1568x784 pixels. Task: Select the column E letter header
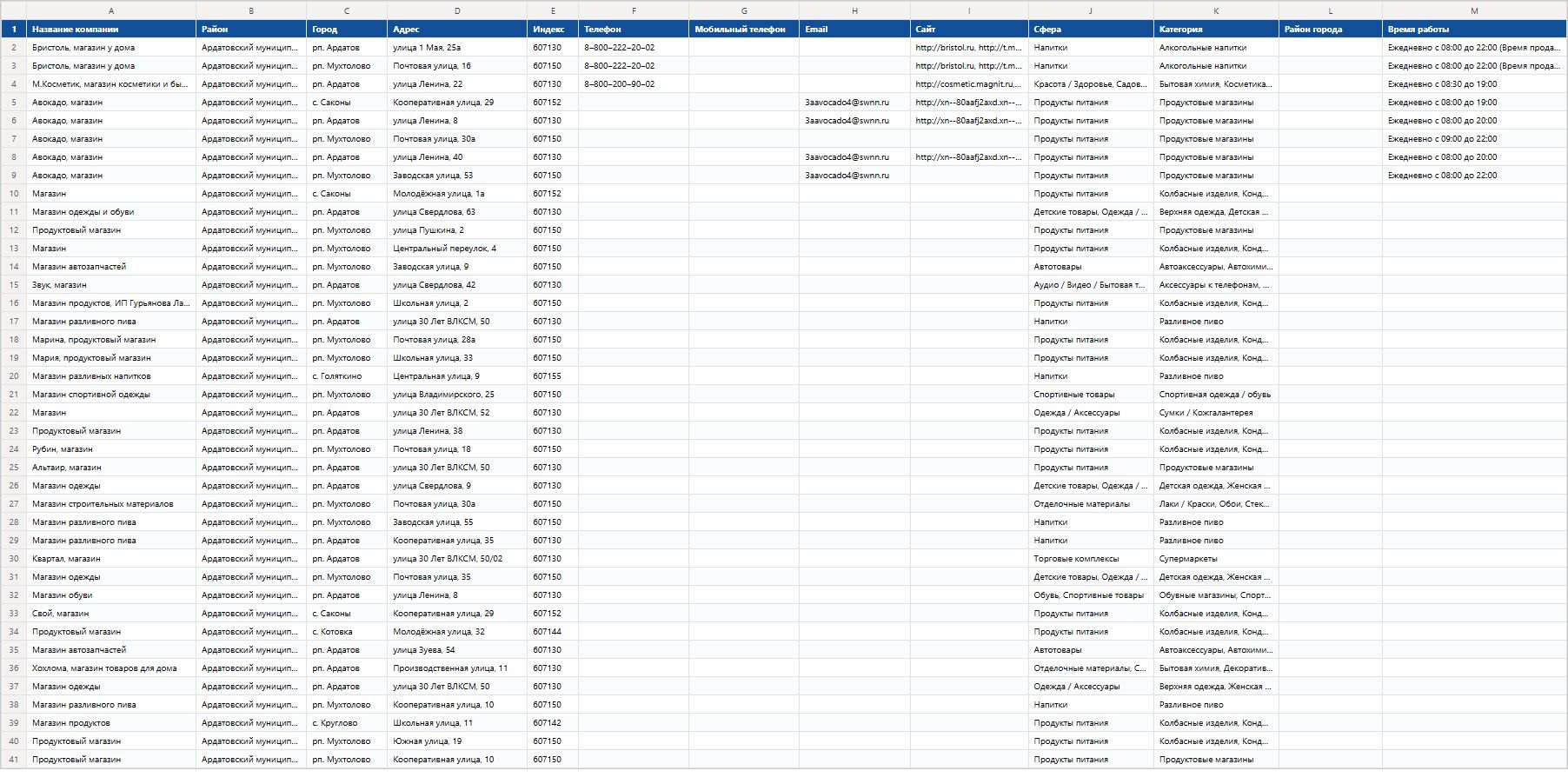pos(553,10)
